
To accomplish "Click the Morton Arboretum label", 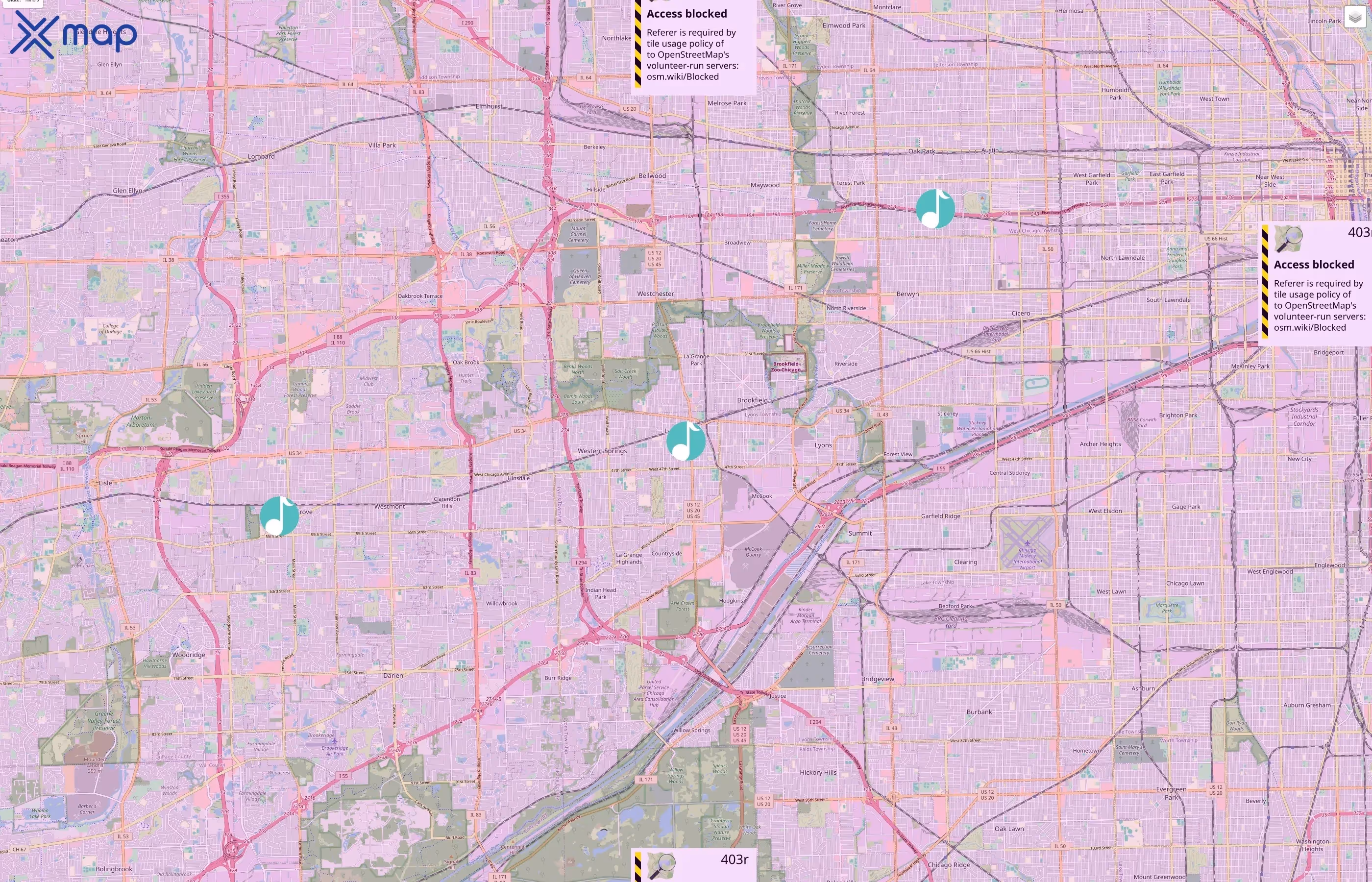I will pyautogui.click(x=140, y=421).
